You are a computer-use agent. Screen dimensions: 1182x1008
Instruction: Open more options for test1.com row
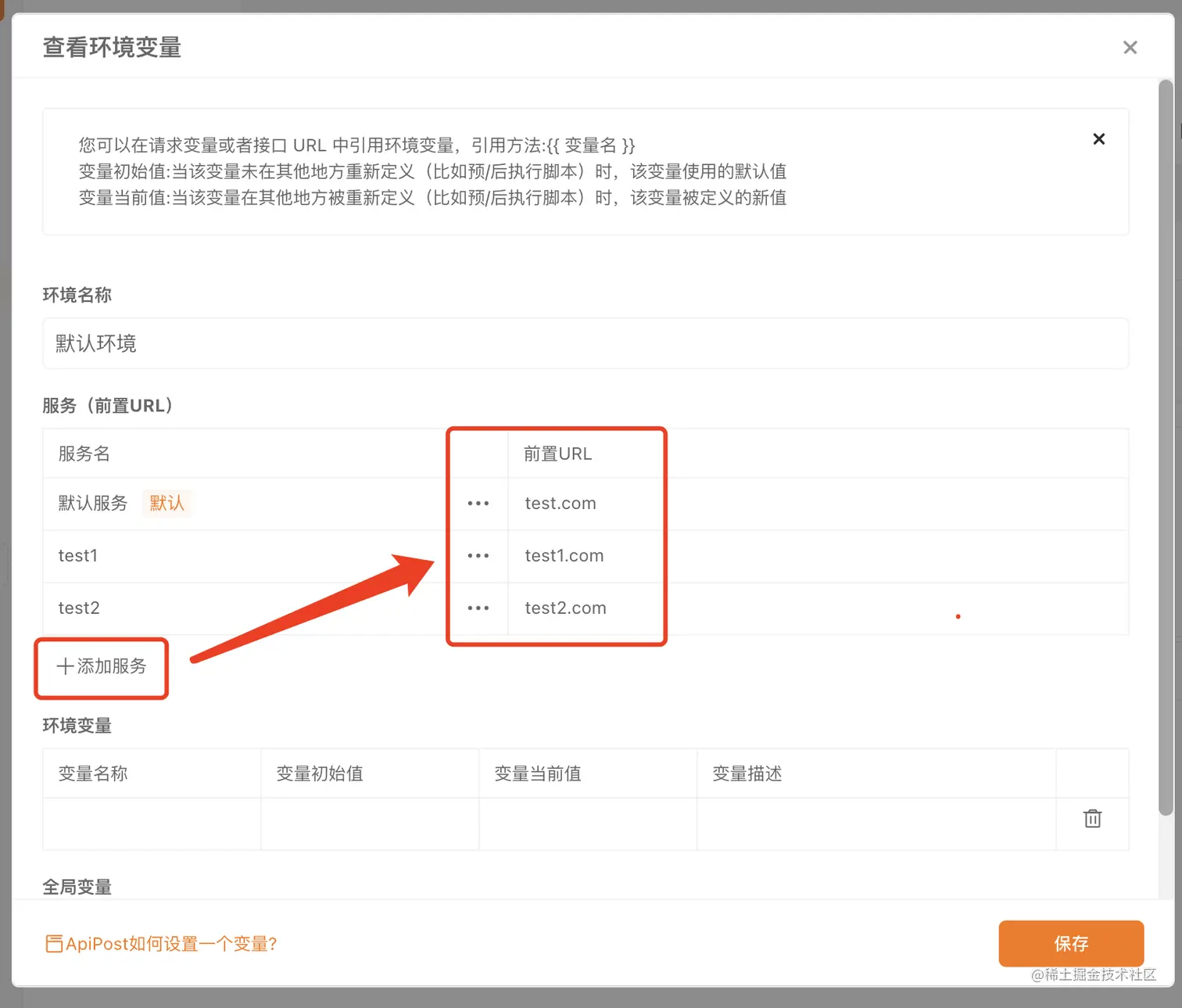coord(478,556)
